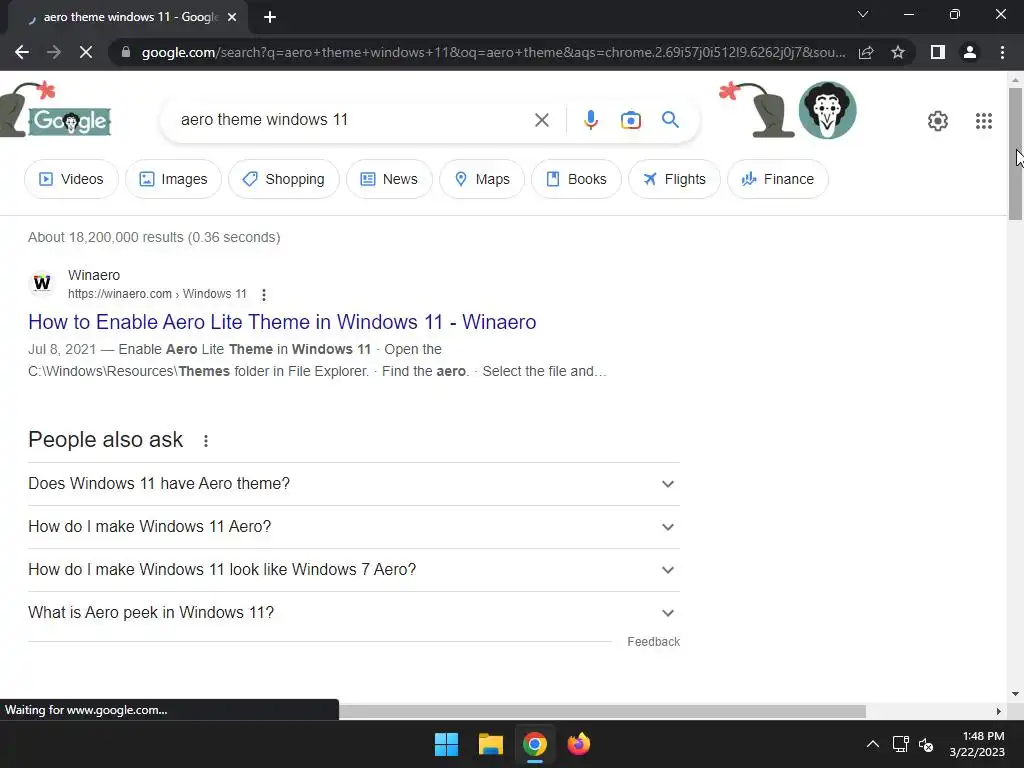Open Chrome three-dot menu

click(x=1002, y=52)
